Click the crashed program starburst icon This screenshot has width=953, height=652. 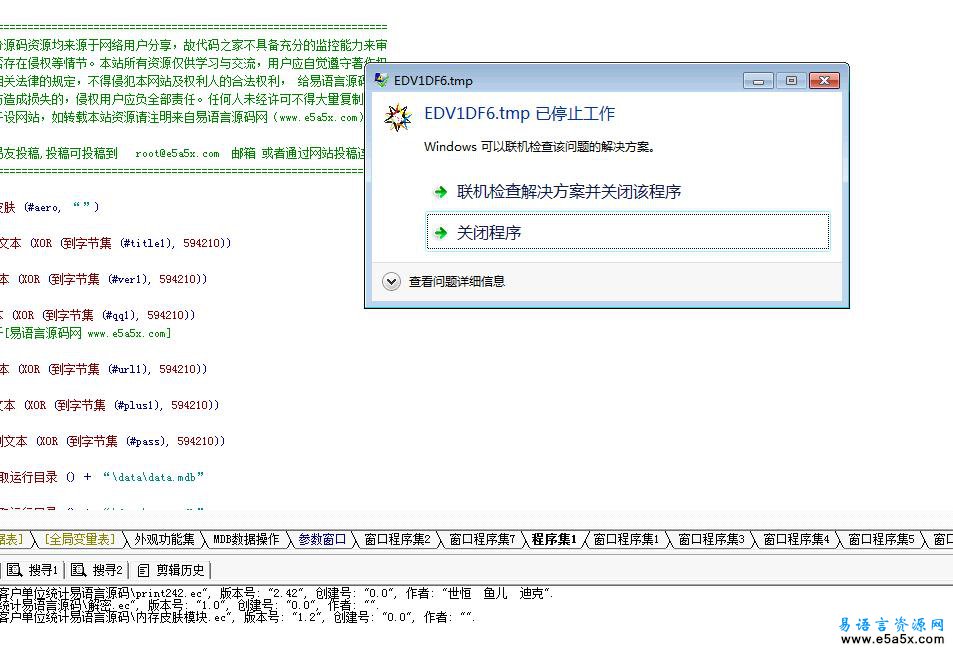tap(399, 117)
